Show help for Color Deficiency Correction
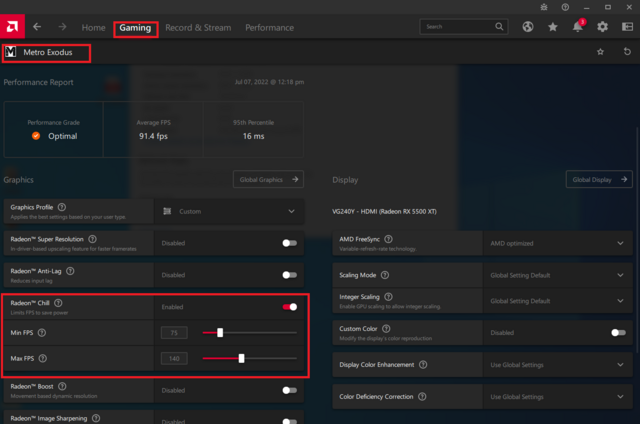Screen dimensions: 640x424 pos(422,396)
